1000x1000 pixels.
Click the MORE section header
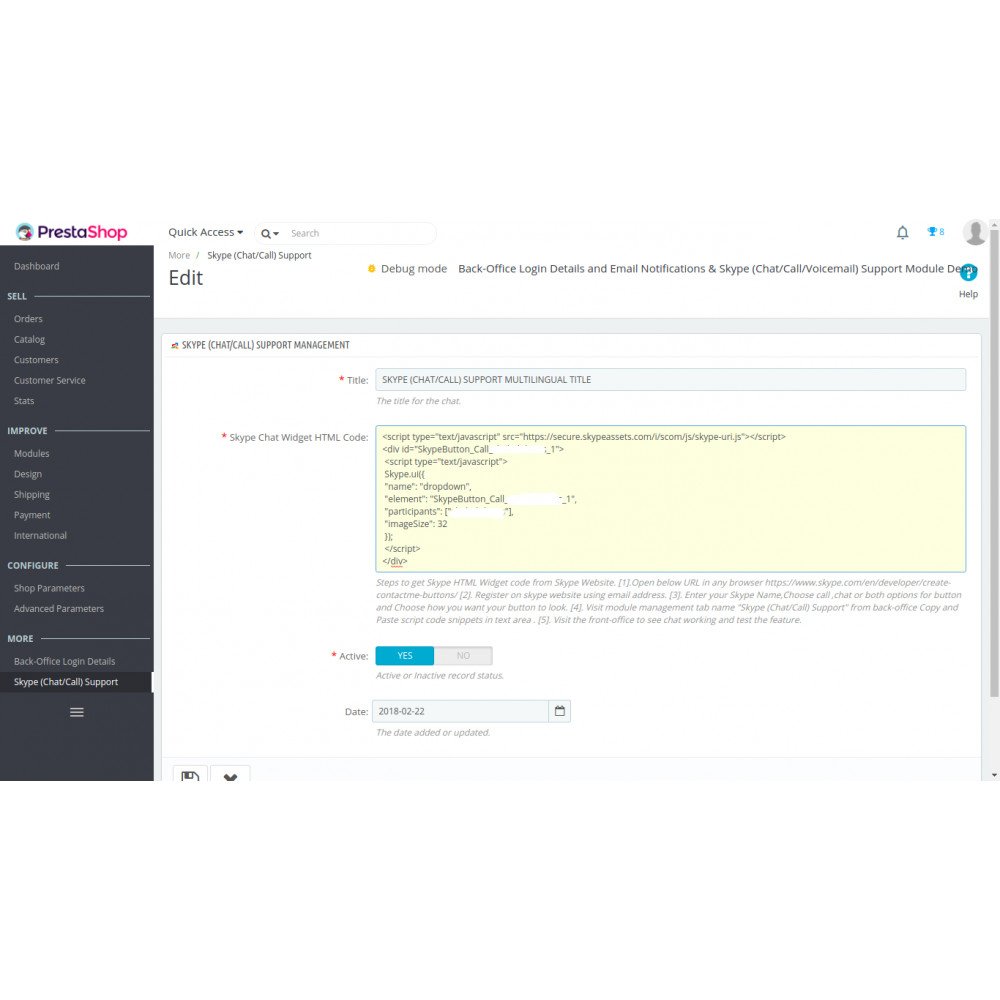pyautogui.click(x=20, y=638)
